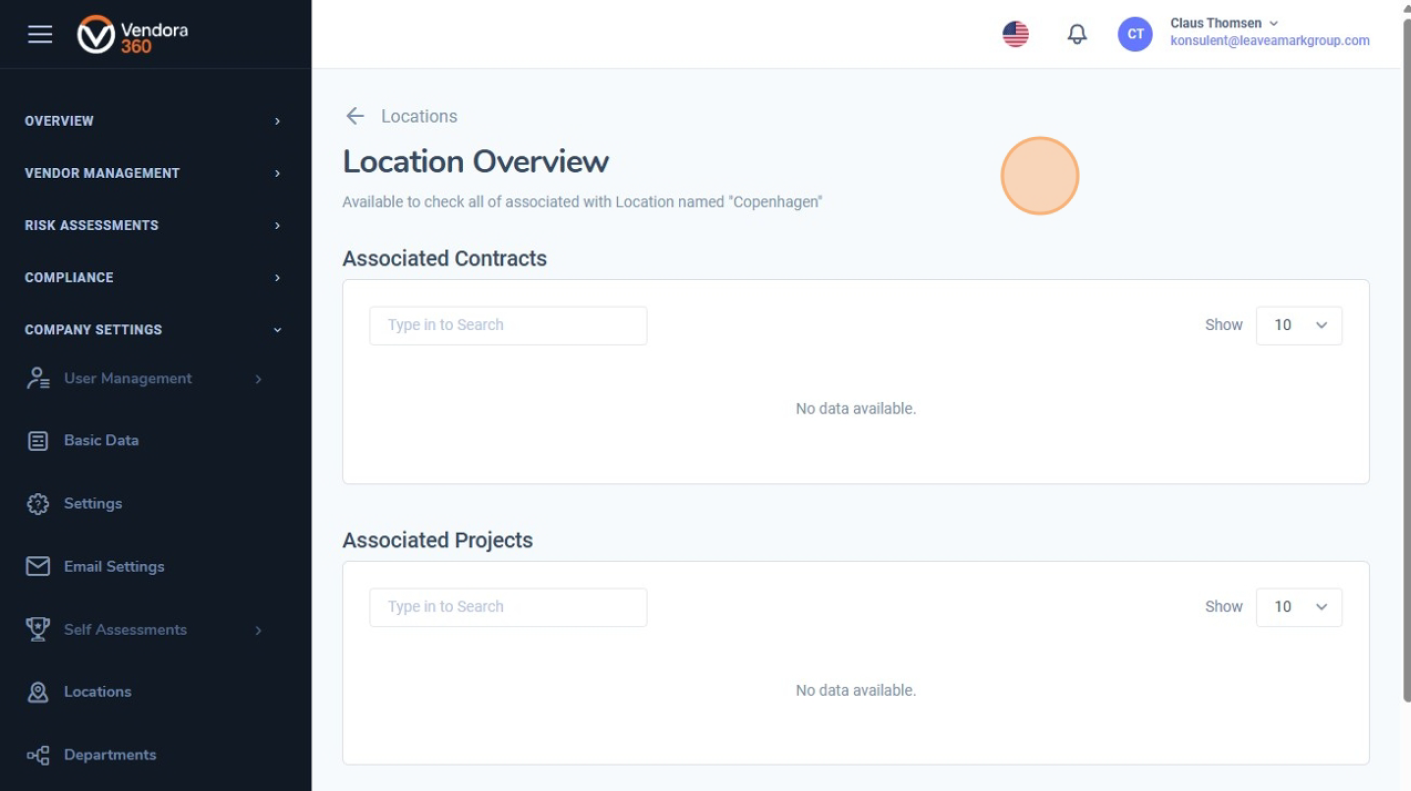Open the US flag language selector
Viewport: 1411px width, 791px height.
click(1015, 34)
